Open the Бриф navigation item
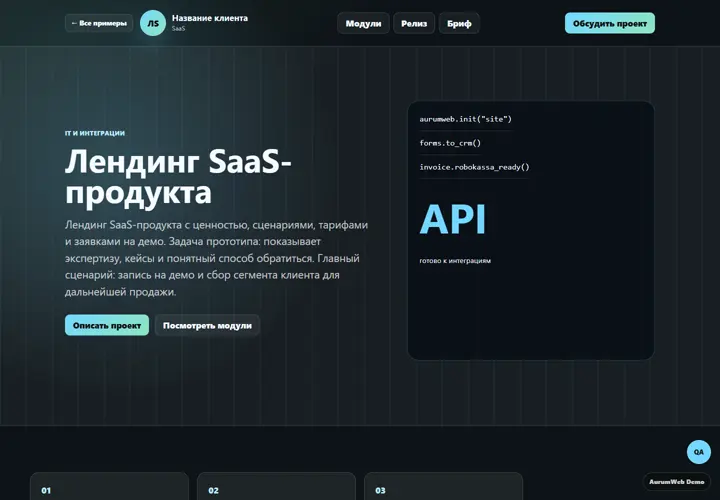 coord(459,23)
